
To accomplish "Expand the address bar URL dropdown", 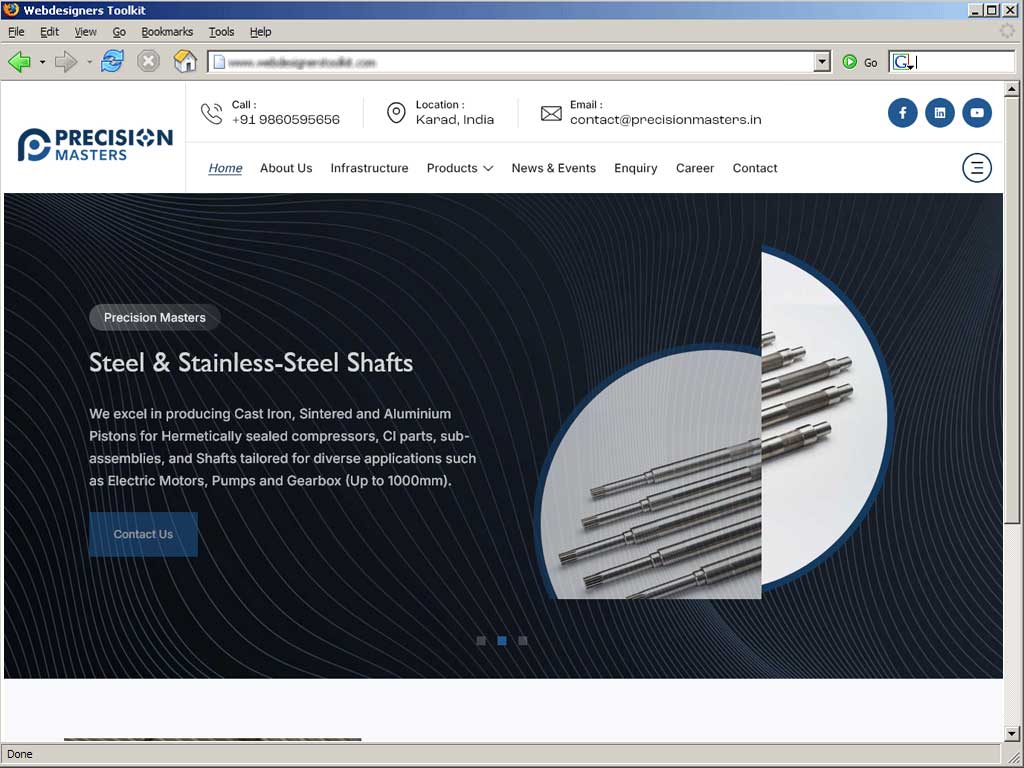I will 822,62.
